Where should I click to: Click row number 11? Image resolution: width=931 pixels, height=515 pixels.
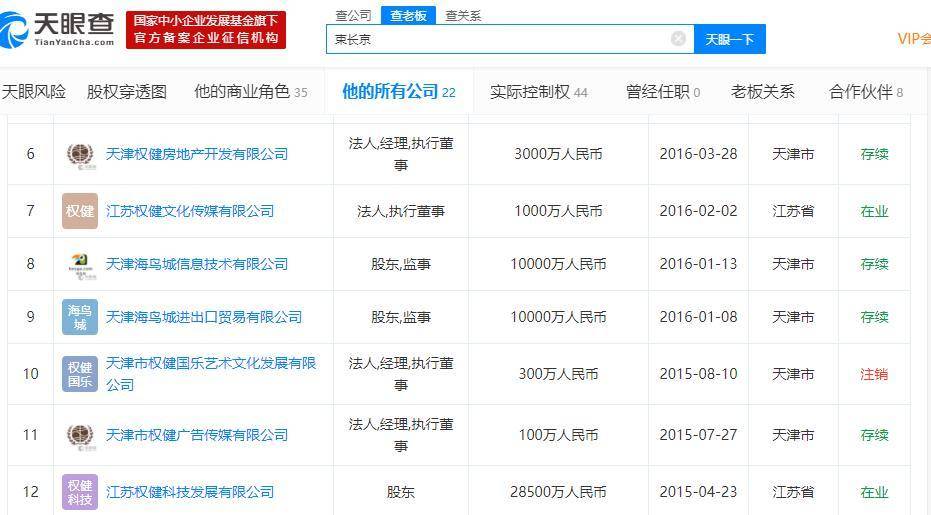click(30, 435)
